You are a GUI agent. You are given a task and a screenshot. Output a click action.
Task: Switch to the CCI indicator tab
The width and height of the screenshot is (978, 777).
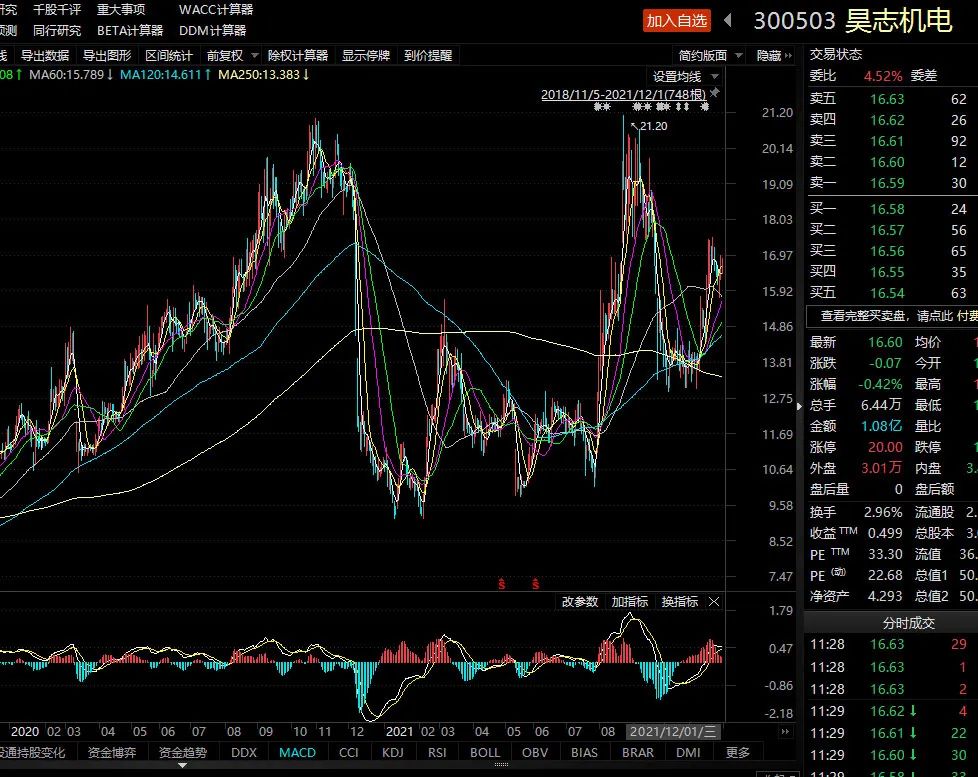pyautogui.click(x=349, y=753)
